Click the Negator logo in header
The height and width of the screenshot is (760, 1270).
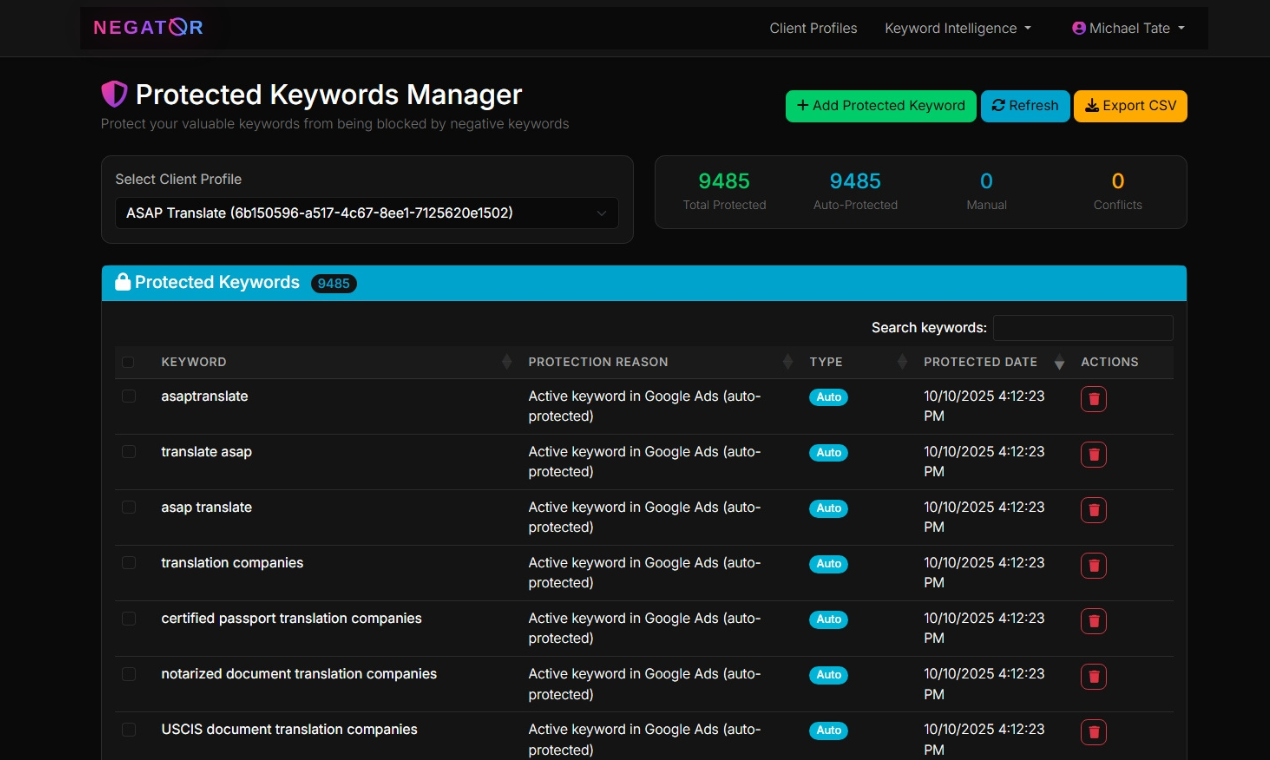148,28
